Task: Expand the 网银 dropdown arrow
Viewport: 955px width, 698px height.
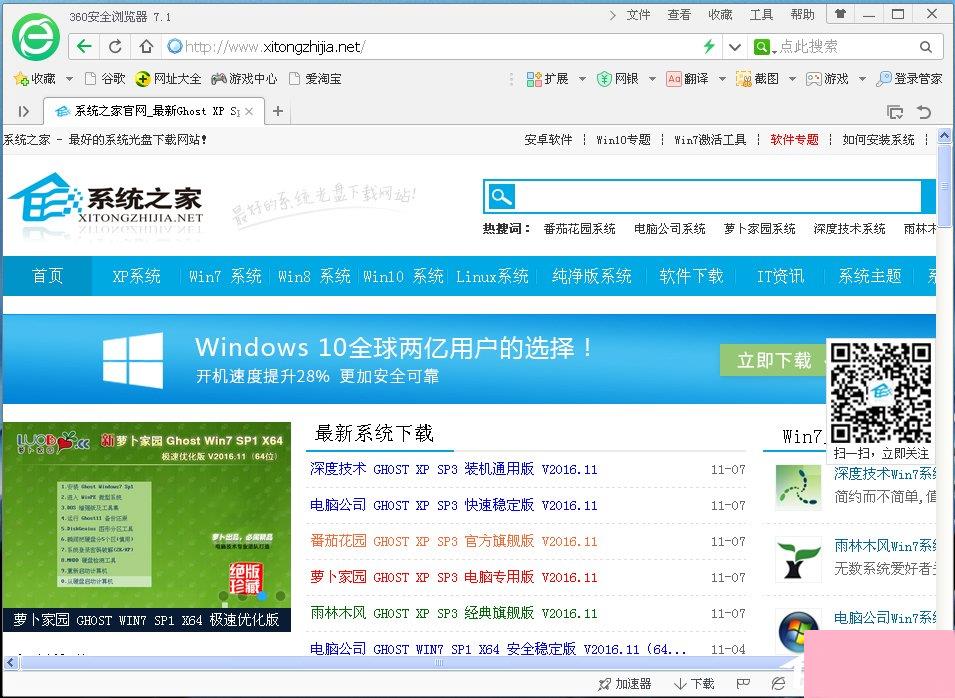Action: [652, 79]
